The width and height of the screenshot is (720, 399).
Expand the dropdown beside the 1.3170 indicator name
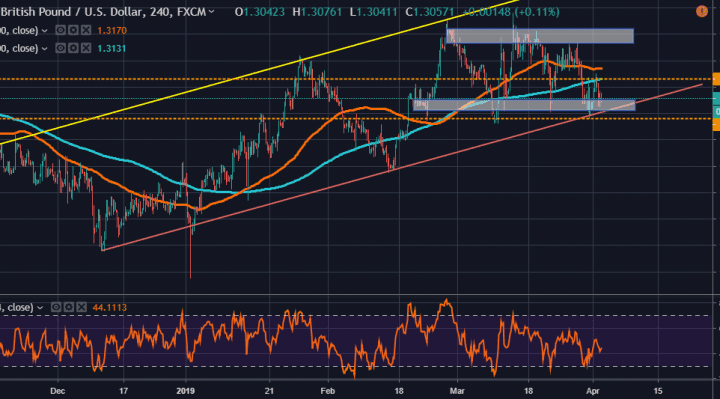coord(45,31)
